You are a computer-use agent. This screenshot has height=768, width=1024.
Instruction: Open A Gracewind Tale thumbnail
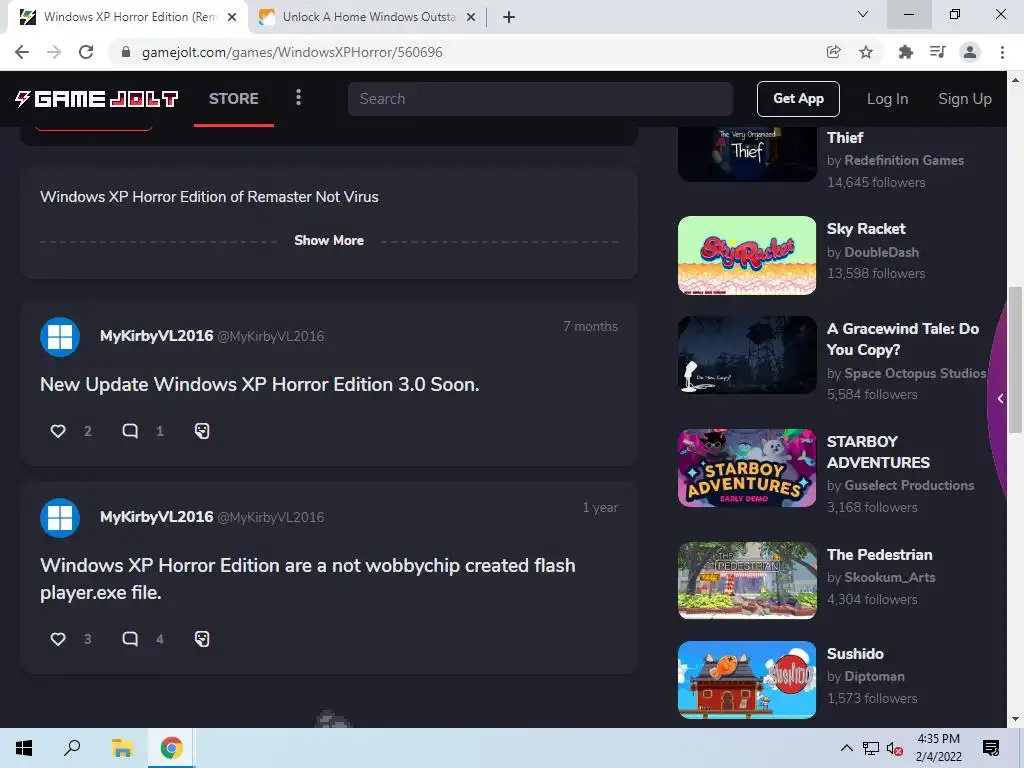[747, 355]
